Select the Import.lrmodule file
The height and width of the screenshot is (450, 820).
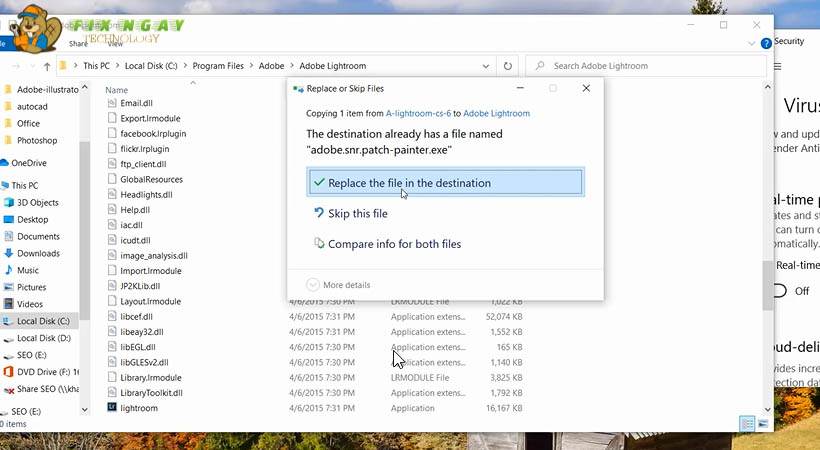tap(151, 271)
